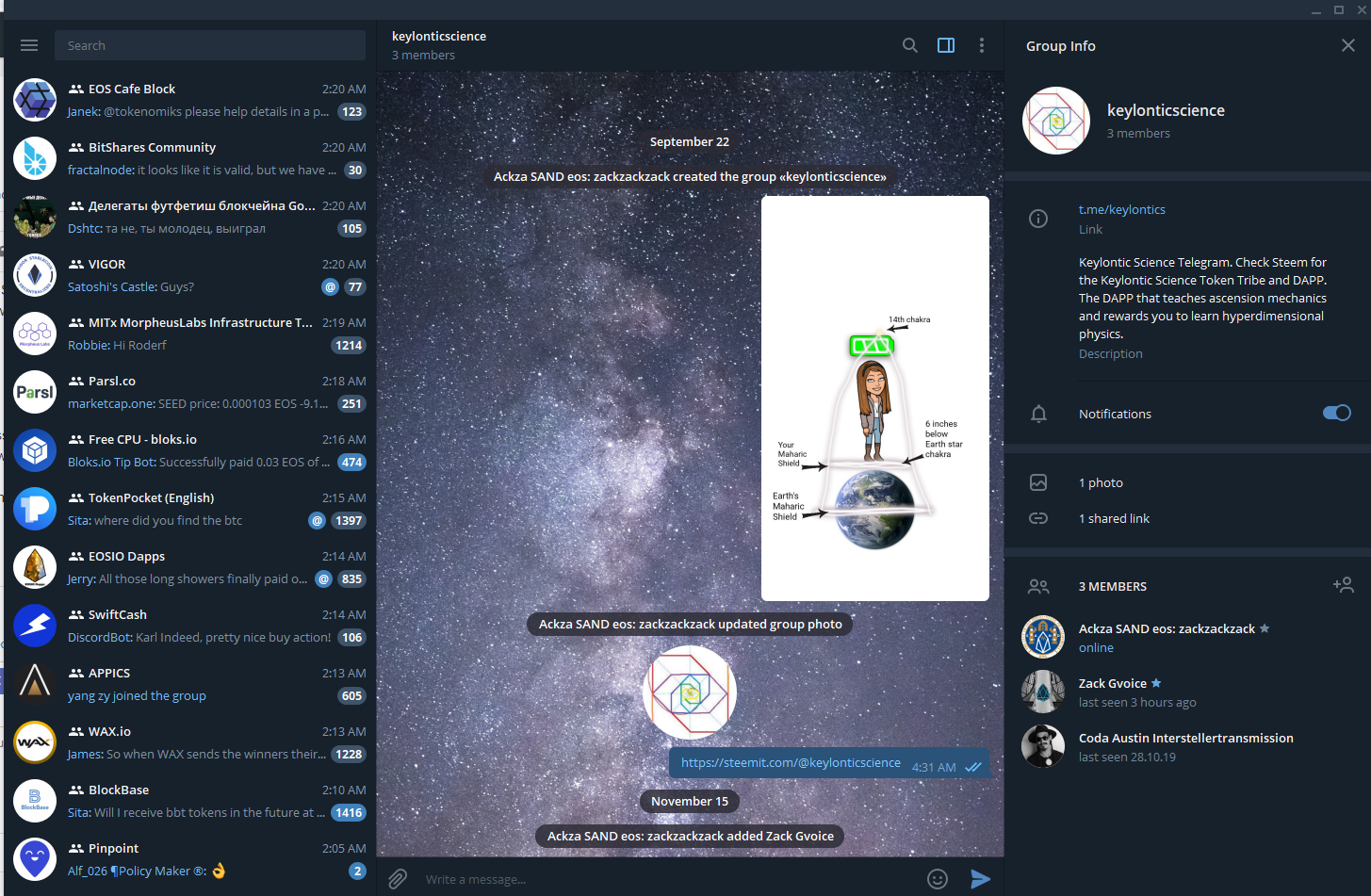The image size is (1371, 896).
Task: Close the Group Info panel
Action: click(x=1347, y=45)
